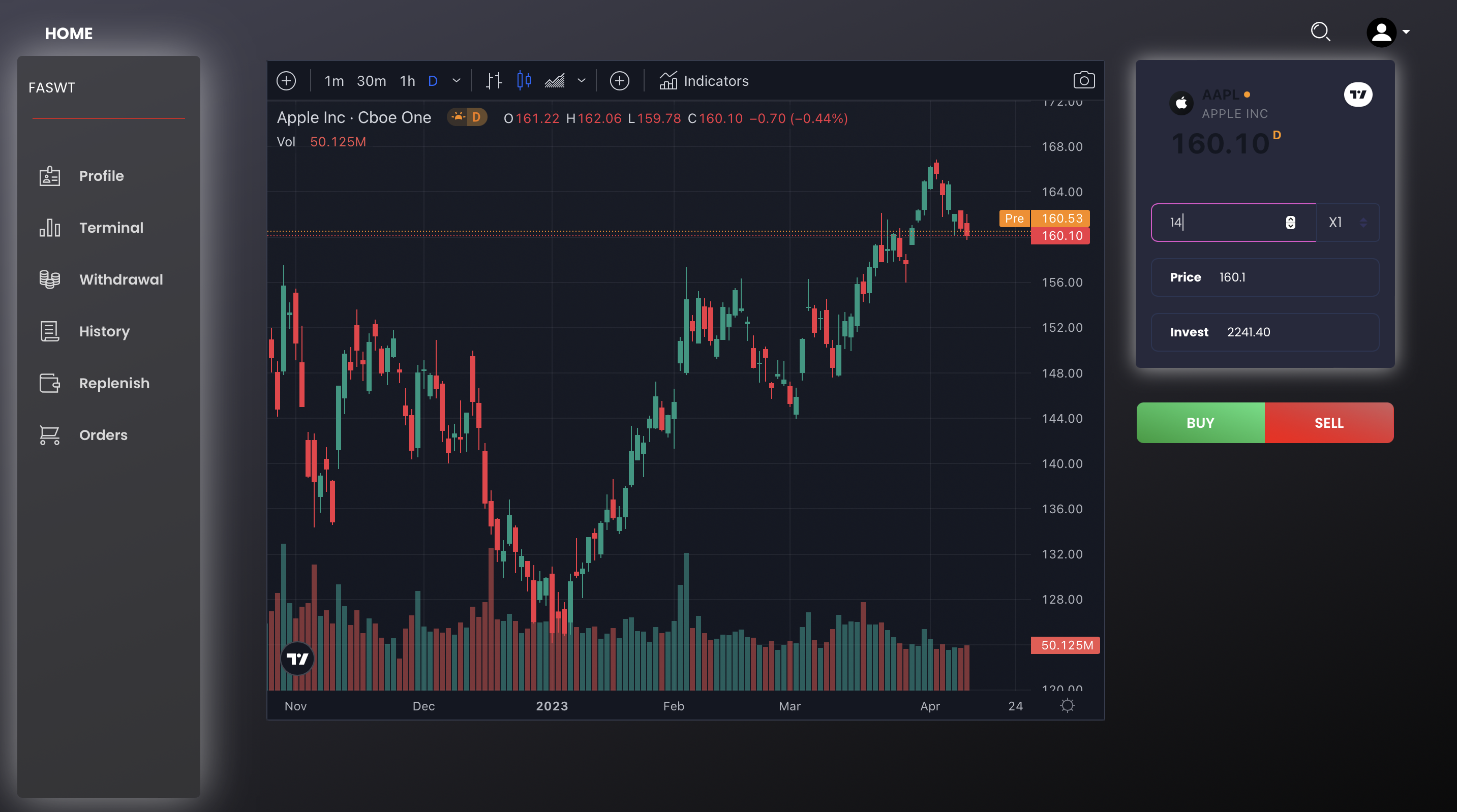Screen dimensions: 1457x812
Task: Click the quantity stepper arrows
Action: tap(1290, 222)
